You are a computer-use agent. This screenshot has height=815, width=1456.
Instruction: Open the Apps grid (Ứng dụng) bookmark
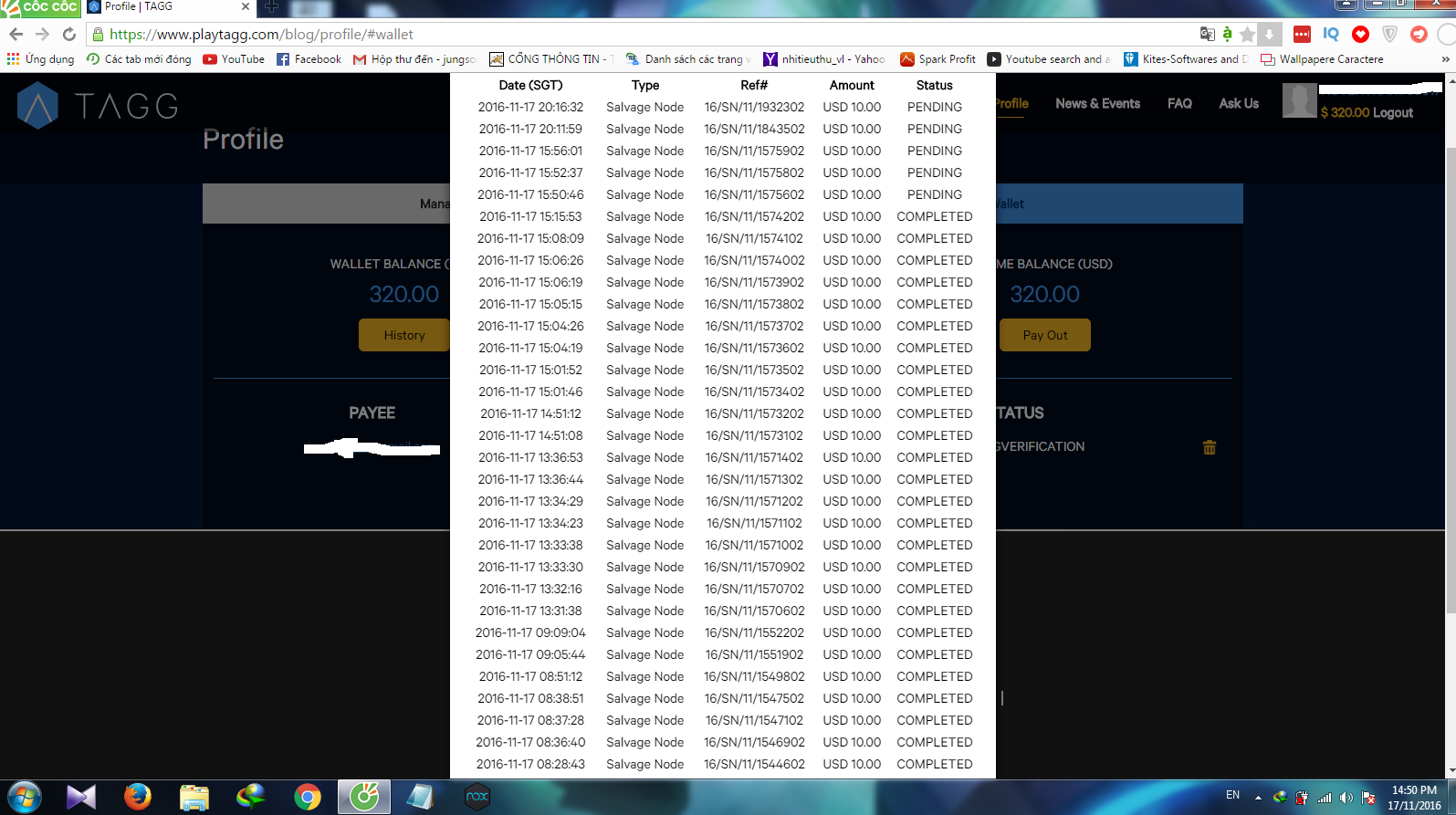41,59
